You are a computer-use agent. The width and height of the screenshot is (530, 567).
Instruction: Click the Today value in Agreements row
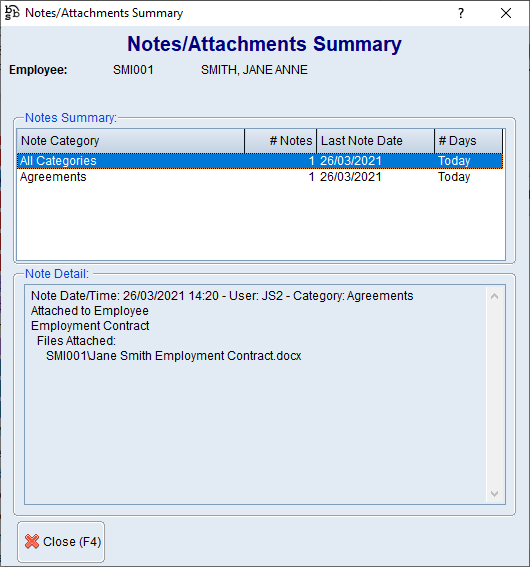click(x=454, y=177)
